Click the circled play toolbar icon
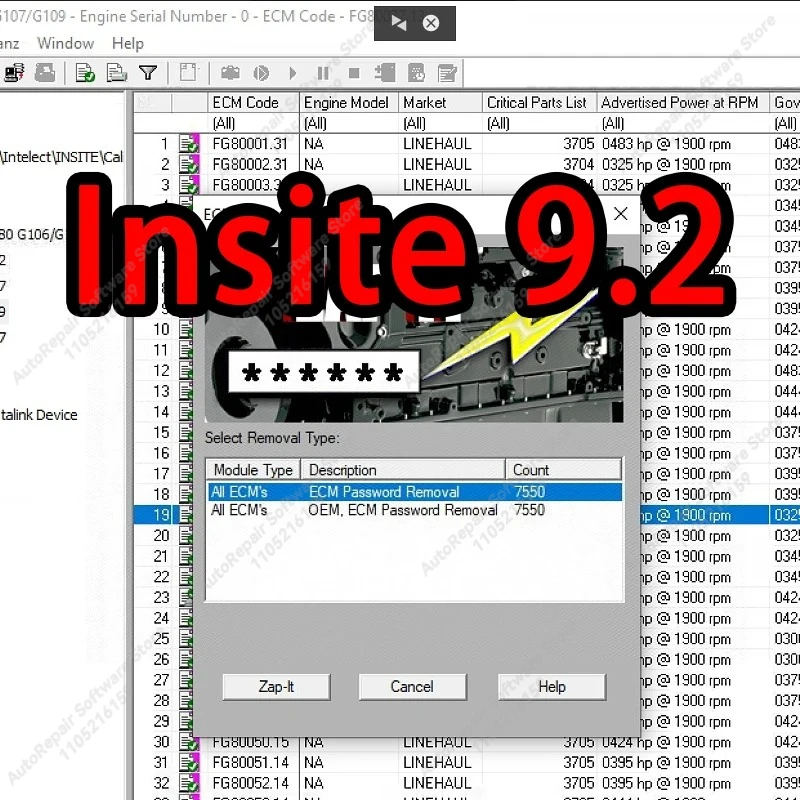This screenshot has height=800, width=800. [261, 73]
